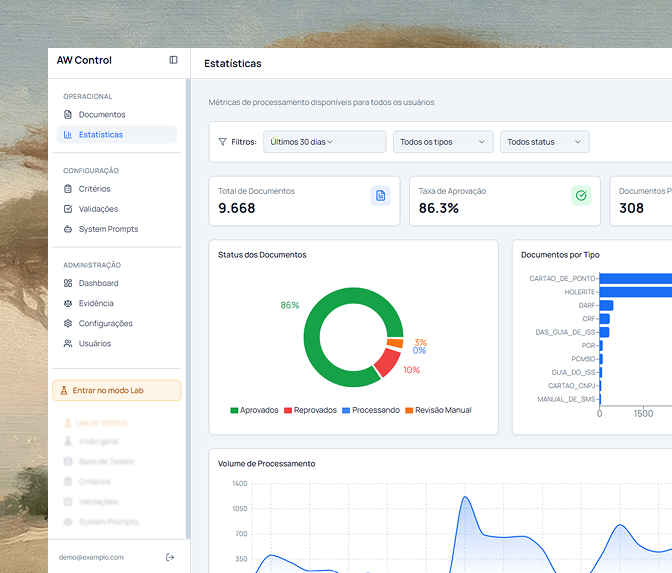This screenshot has width=672, height=573.
Task: Open the Últimos 30 dias period dropdown
Action: [x=324, y=142]
